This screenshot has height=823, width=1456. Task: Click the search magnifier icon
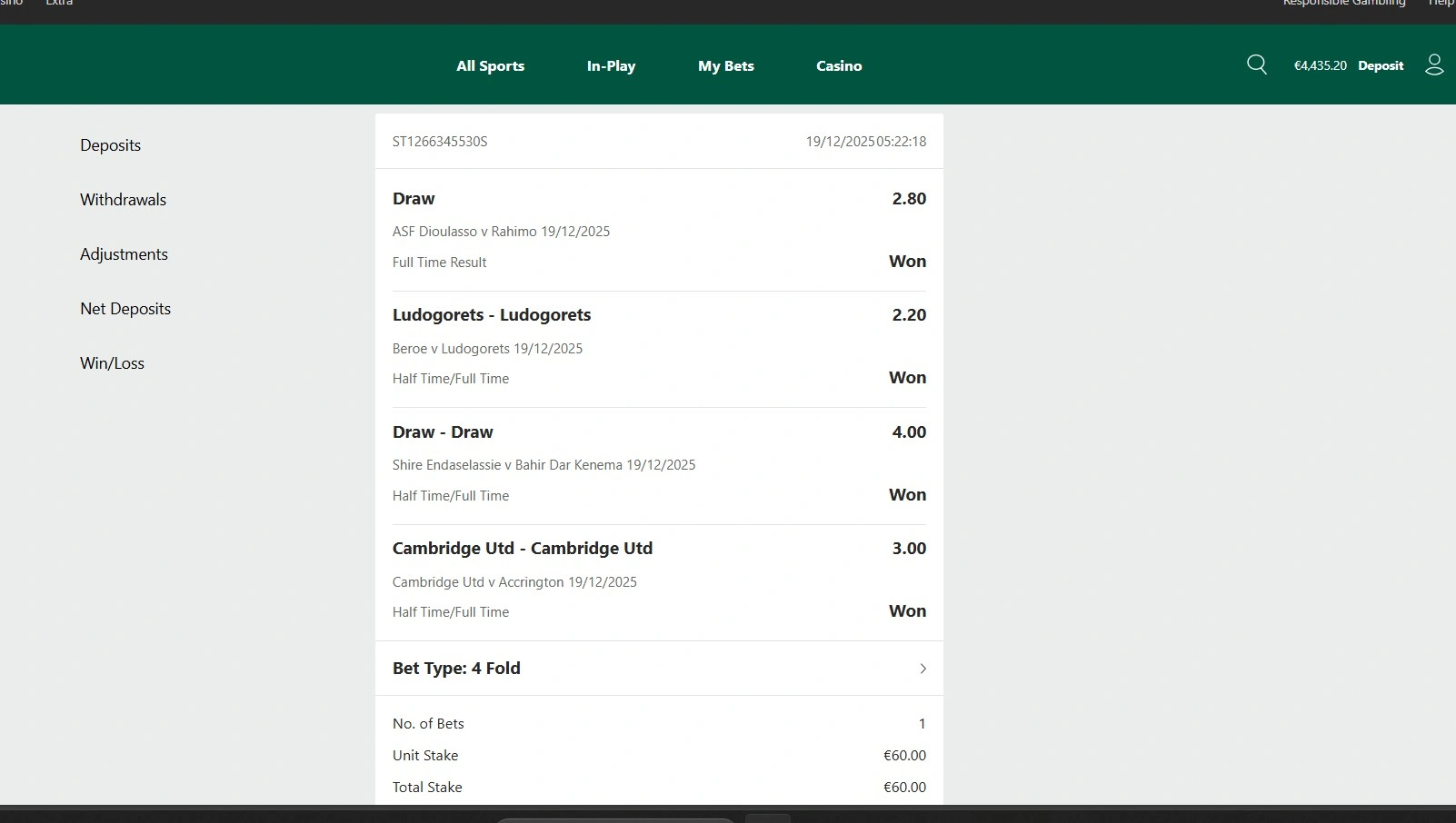point(1257,64)
